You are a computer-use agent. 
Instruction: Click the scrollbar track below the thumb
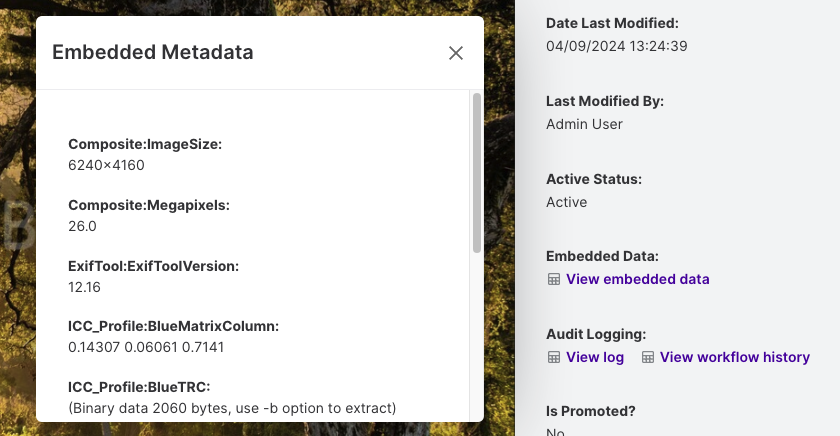pyautogui.click(x=477, y=337)
